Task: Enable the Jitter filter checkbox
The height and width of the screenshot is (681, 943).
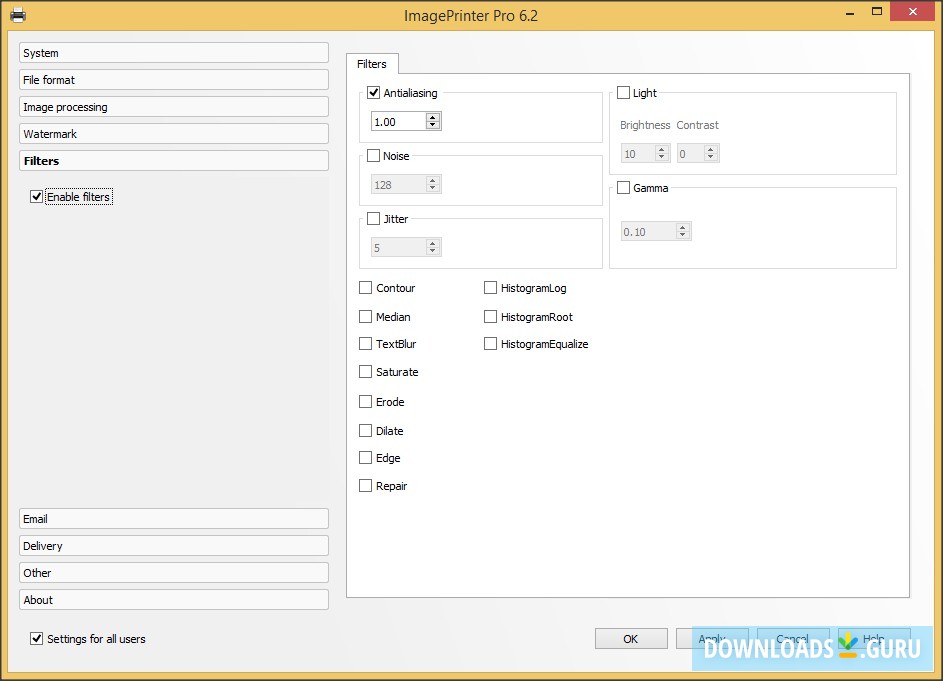Action: (x=373, y=218)
